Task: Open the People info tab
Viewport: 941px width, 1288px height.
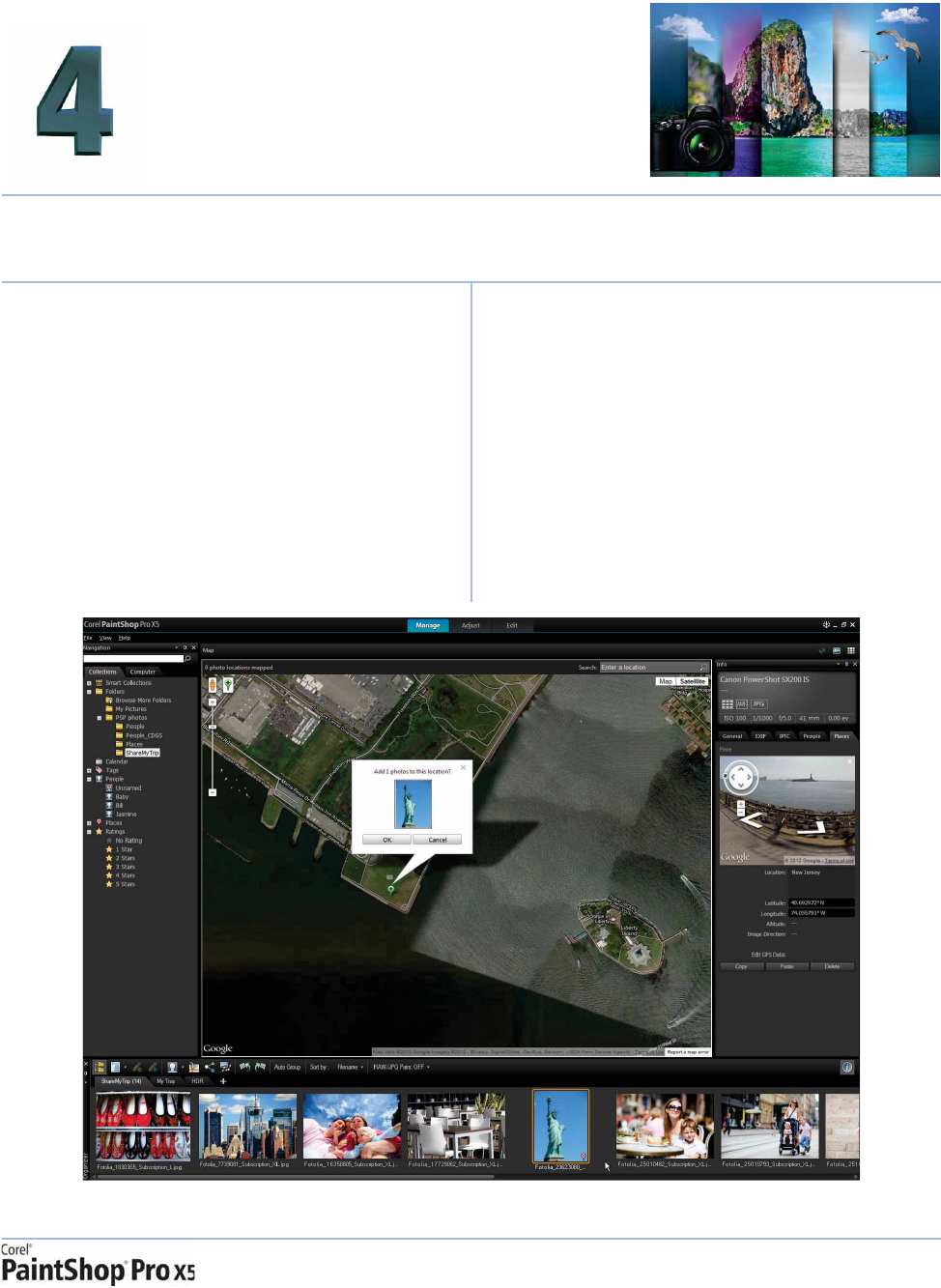Action: (x=813, y=736)
